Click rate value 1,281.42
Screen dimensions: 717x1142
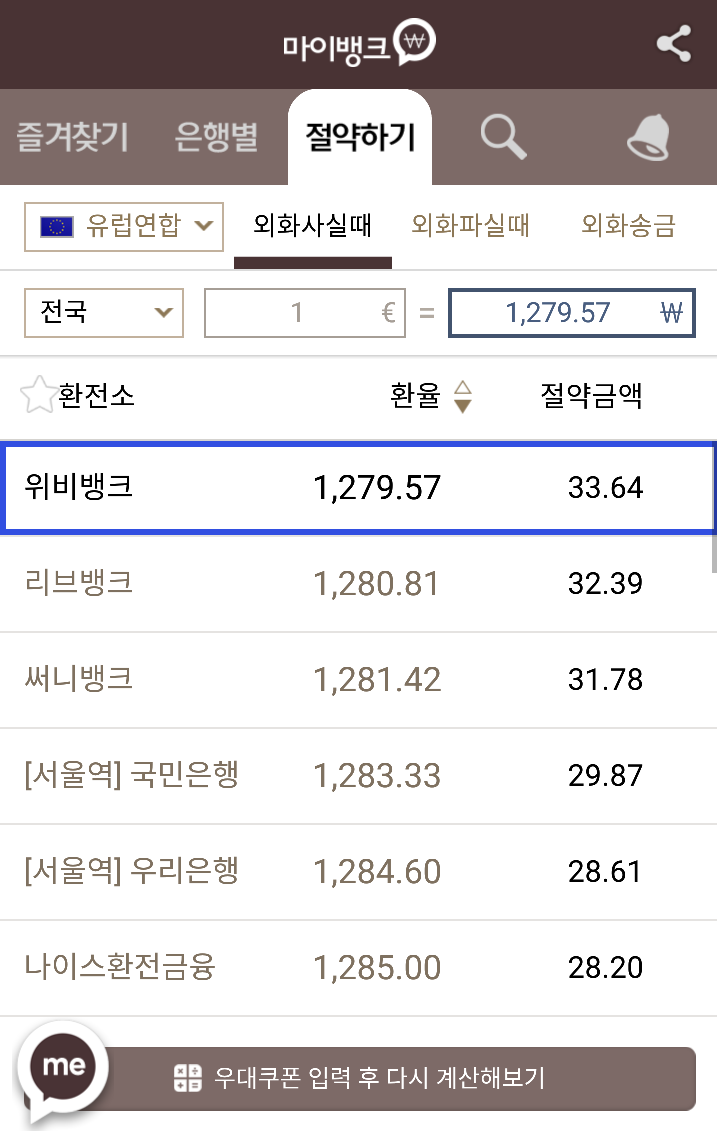point(377,680)
